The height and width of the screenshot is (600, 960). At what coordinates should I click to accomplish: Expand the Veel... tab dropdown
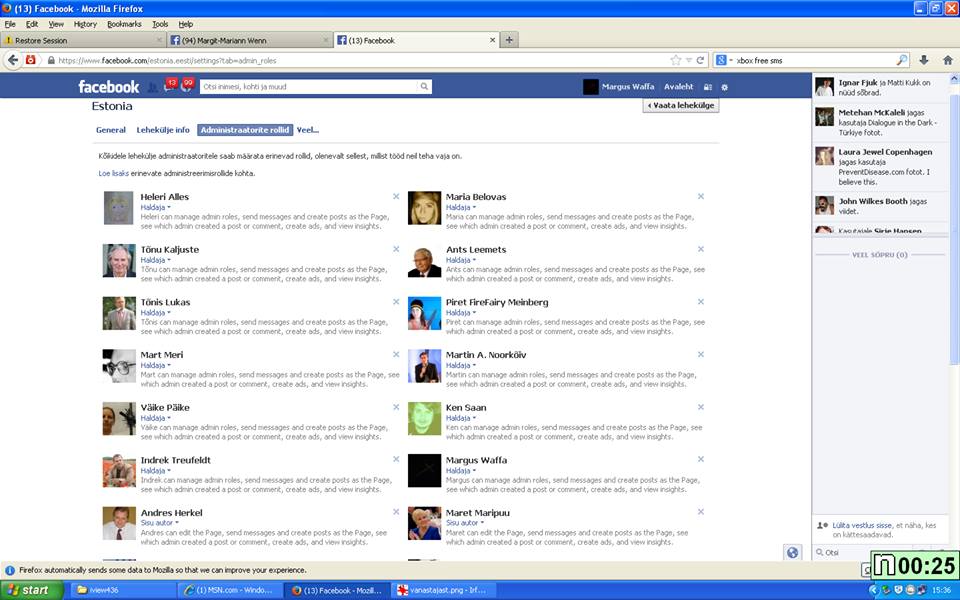(308, 130)
